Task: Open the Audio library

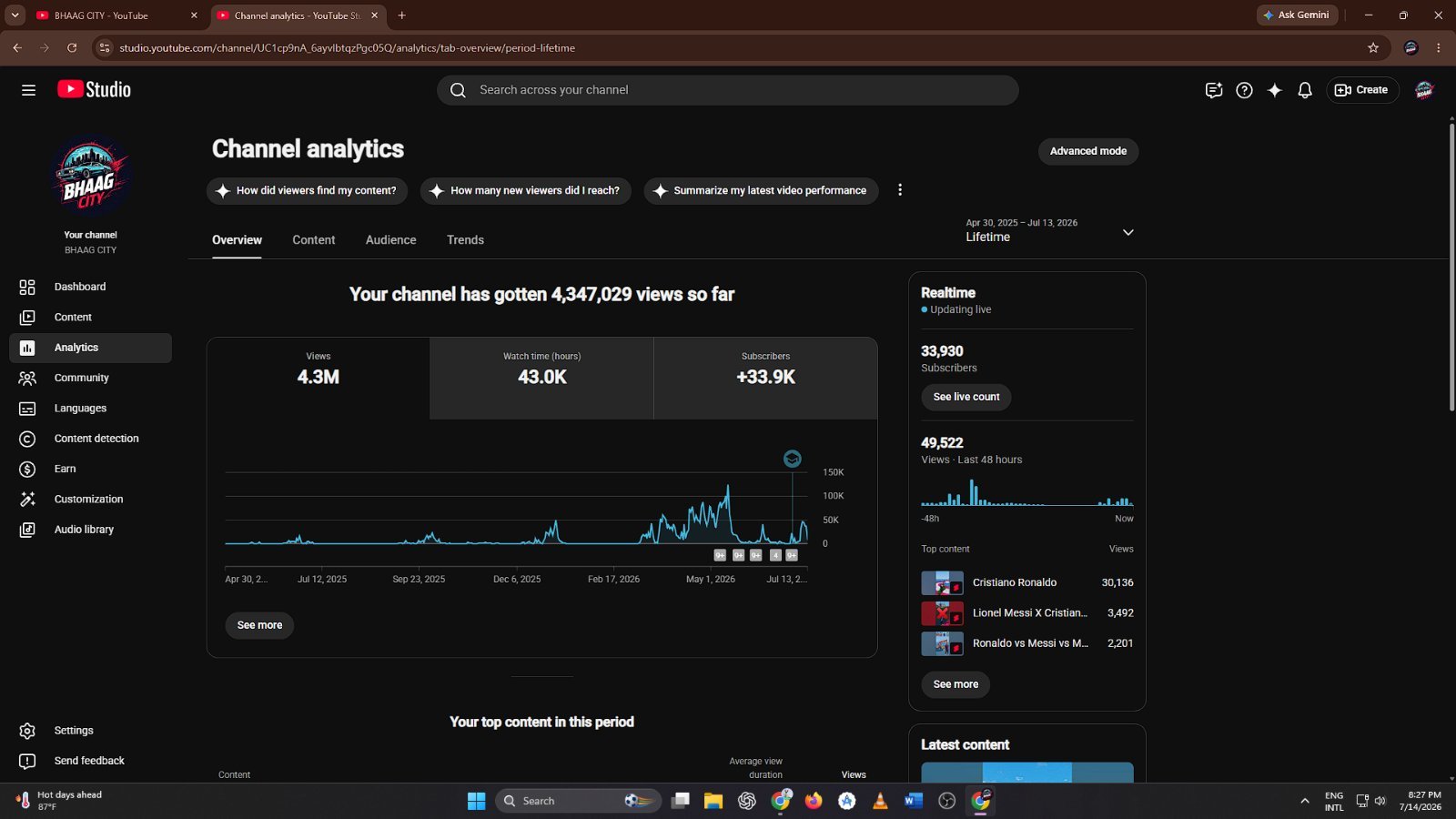Action: click(x=90, y=530)
